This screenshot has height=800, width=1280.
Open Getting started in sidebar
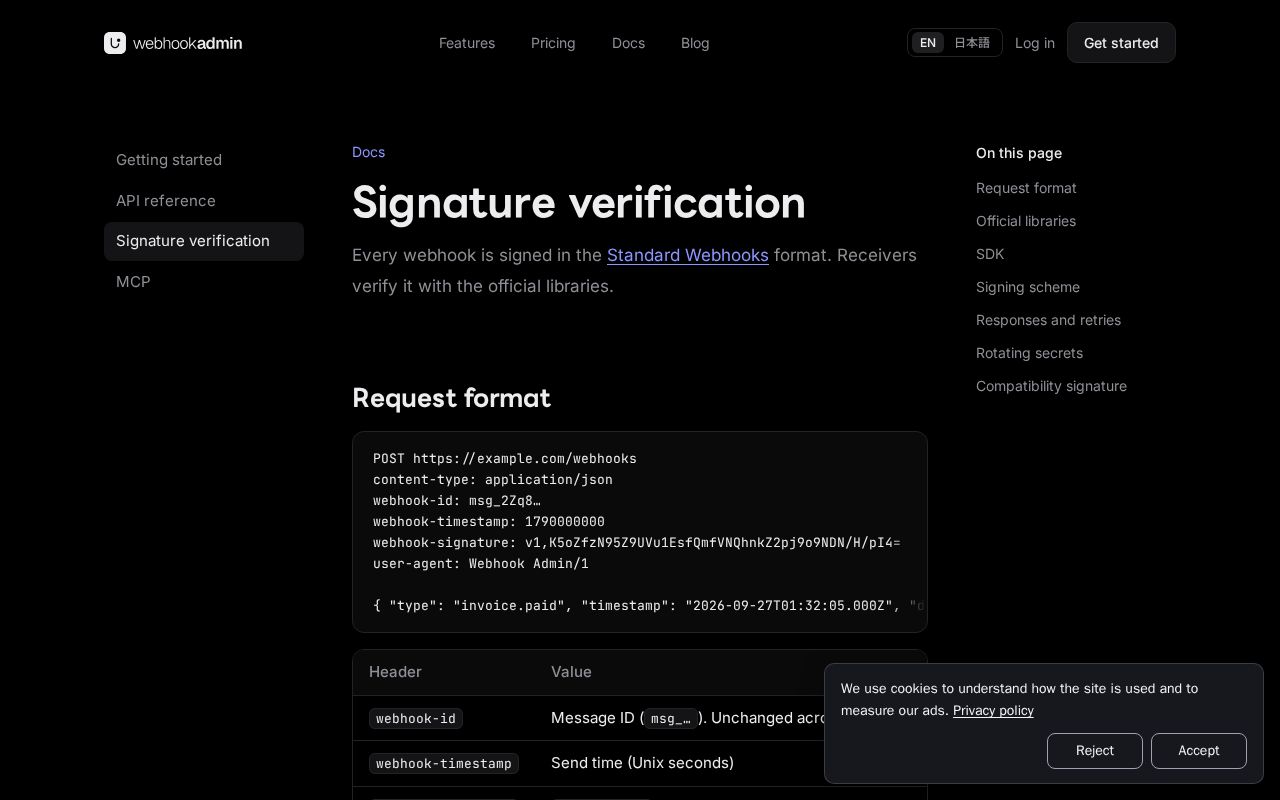pos(204,160)
